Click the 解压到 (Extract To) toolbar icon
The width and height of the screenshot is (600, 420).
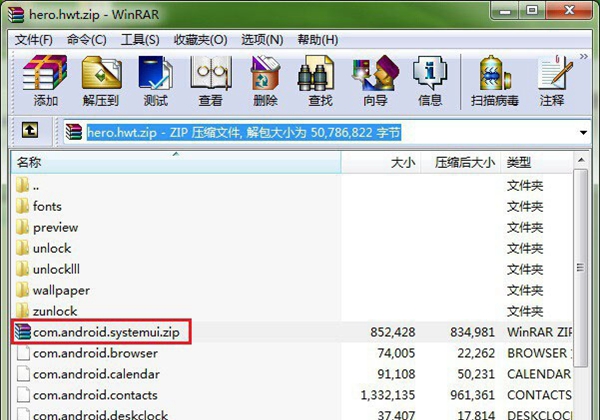tap(101, 80)
